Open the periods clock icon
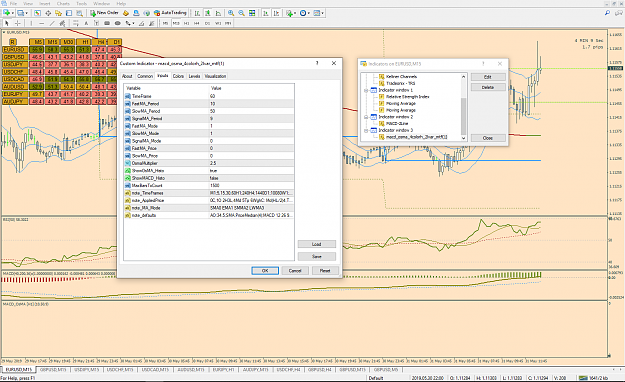Screen dimensions: 625x382 tap(303, 13)
